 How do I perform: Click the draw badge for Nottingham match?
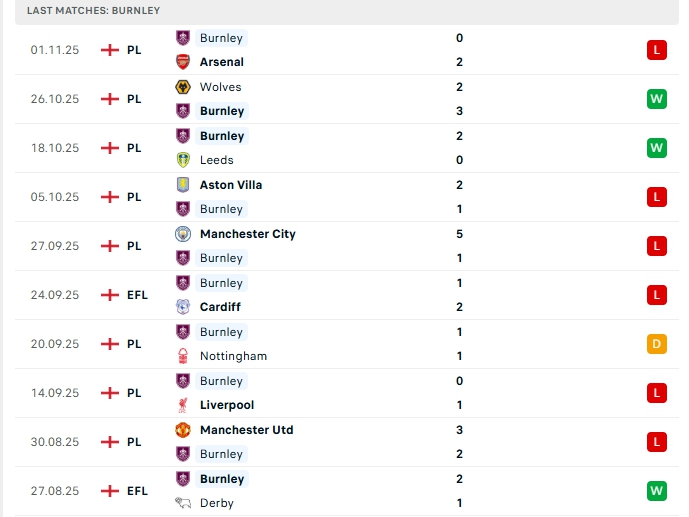click(656, 344)
